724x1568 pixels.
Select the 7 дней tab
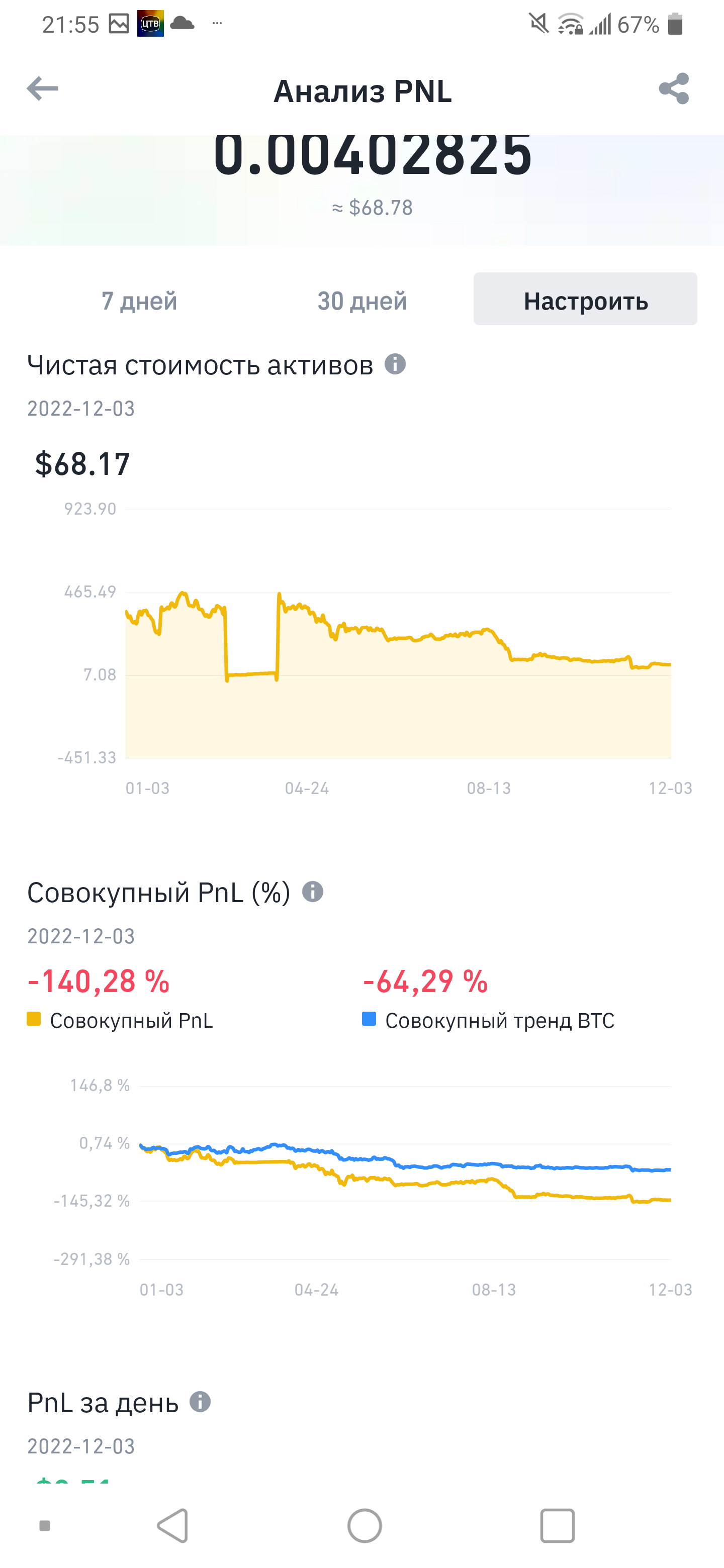pos(139,301)
